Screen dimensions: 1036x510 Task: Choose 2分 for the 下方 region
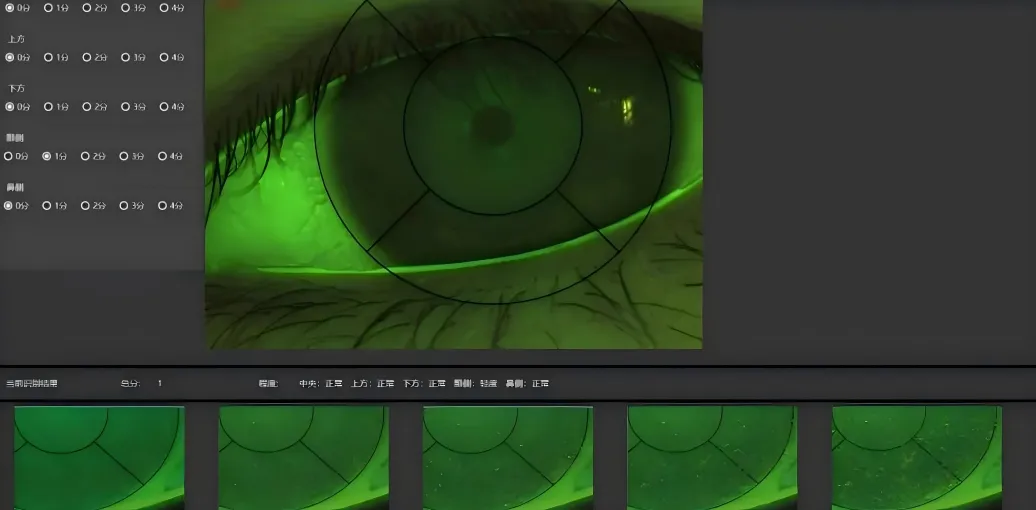tap(87, 106)
